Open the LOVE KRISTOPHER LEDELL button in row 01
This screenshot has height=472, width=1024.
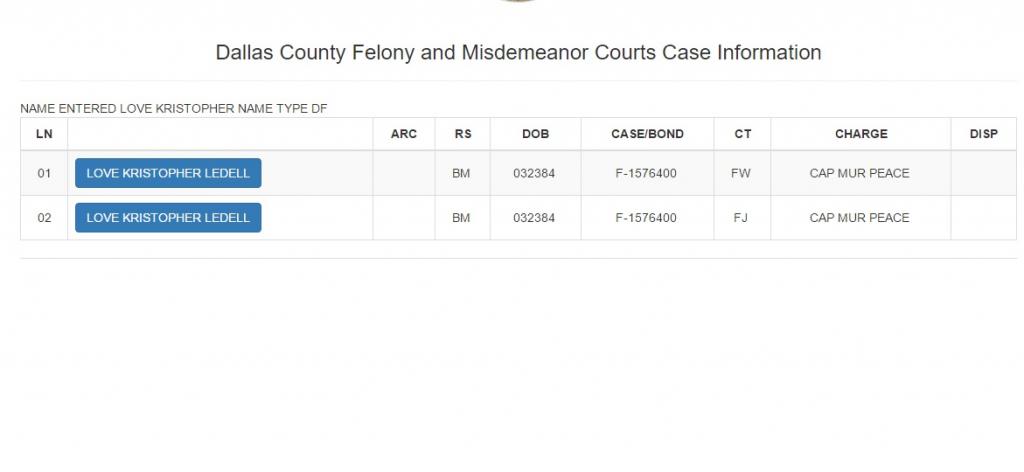[x=168, y=173]
